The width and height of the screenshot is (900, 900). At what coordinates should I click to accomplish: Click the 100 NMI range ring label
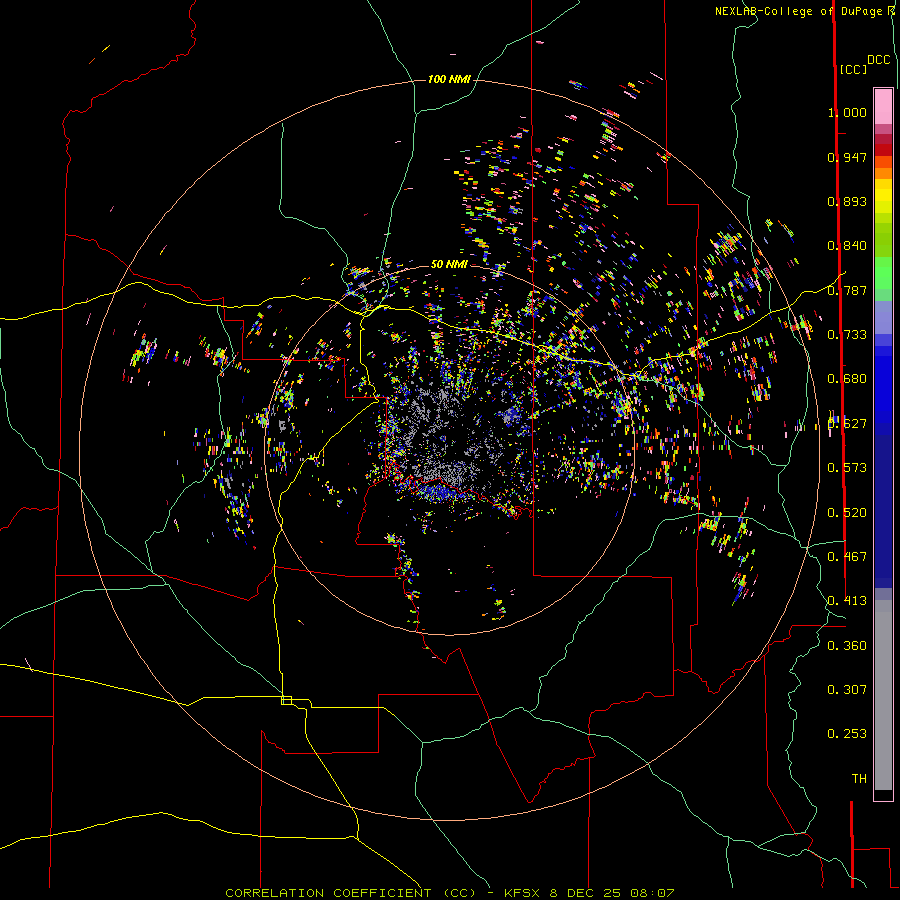pyautogui.click(x=449, y=79)
